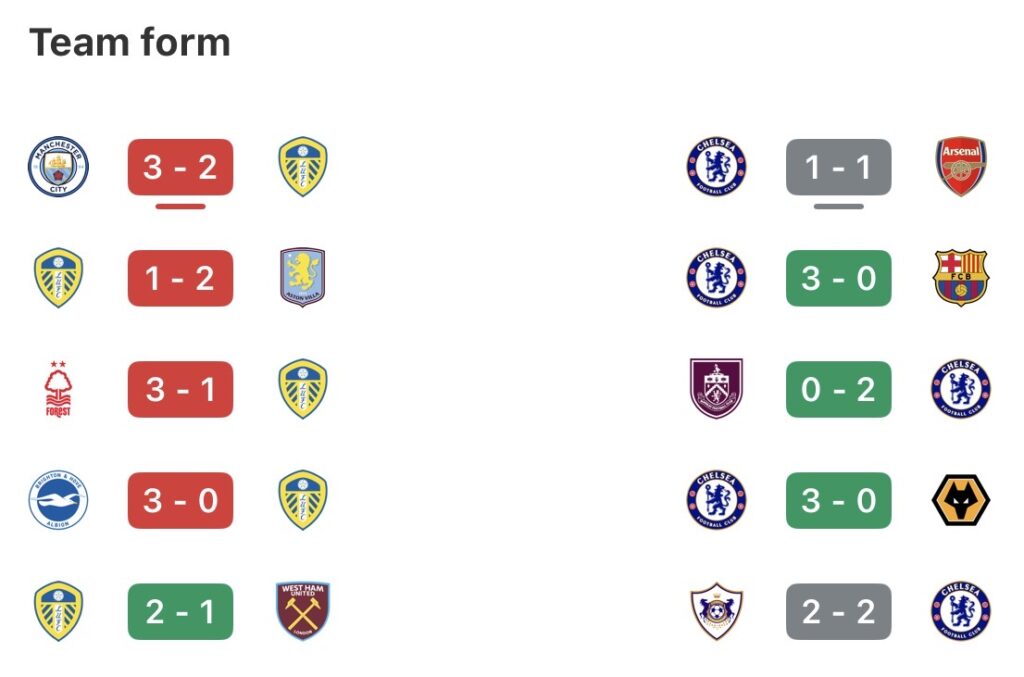Click the Wolves crest
Screen dimensions: 1024x677
point(960,500)
